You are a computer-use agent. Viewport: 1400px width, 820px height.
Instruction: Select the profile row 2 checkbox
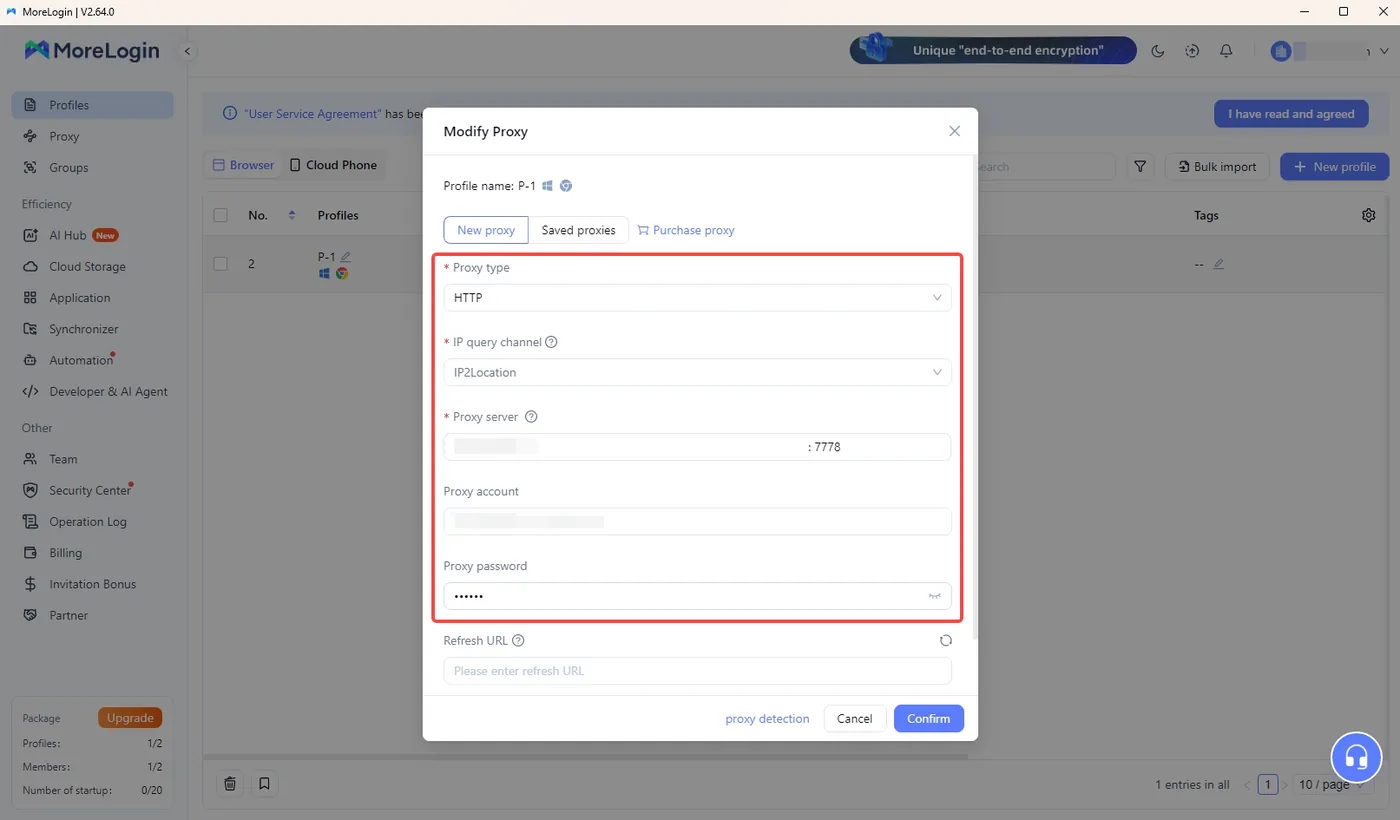pyautogui.click(x=221, y=264)
